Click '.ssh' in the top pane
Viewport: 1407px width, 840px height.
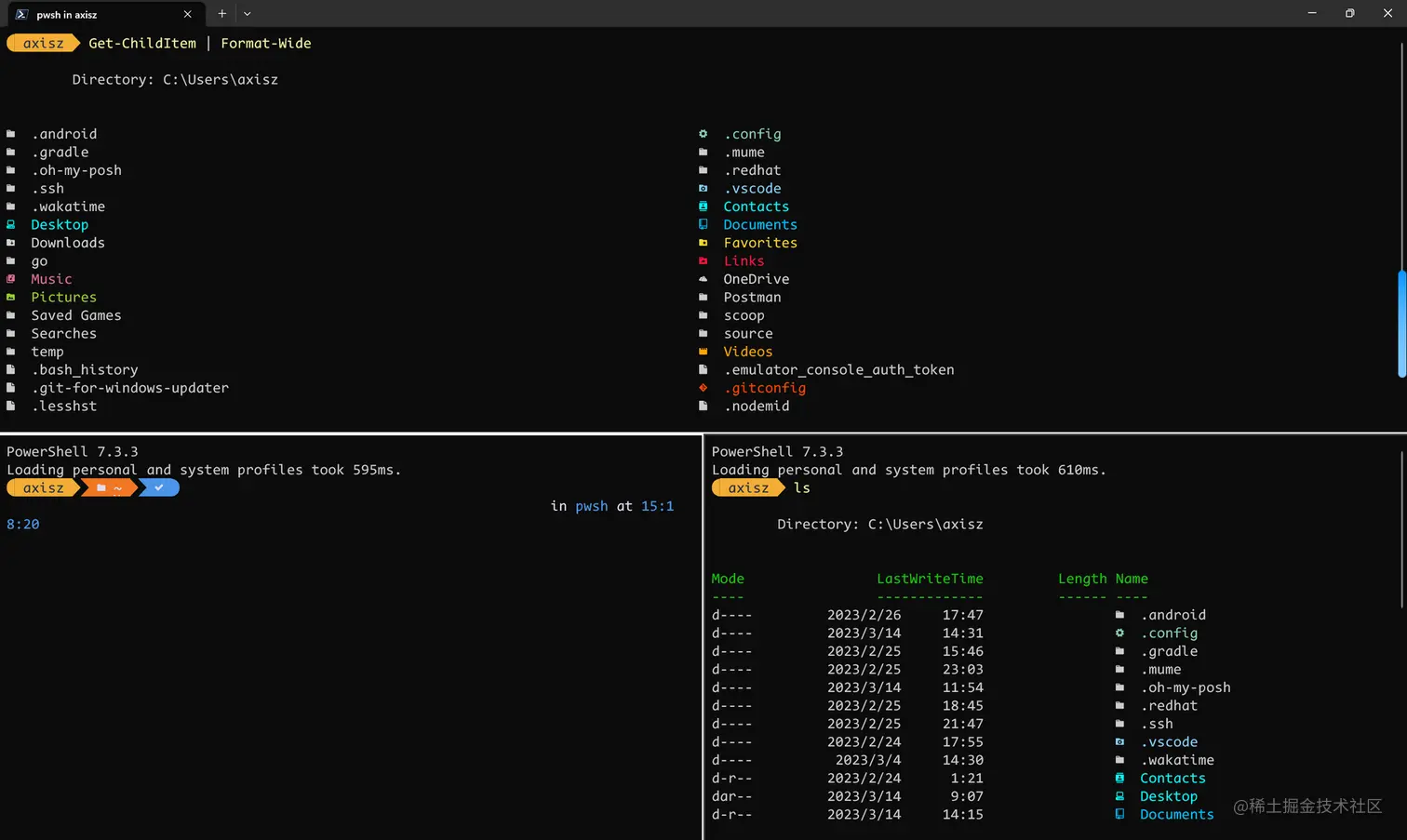[x=47, y=188]
